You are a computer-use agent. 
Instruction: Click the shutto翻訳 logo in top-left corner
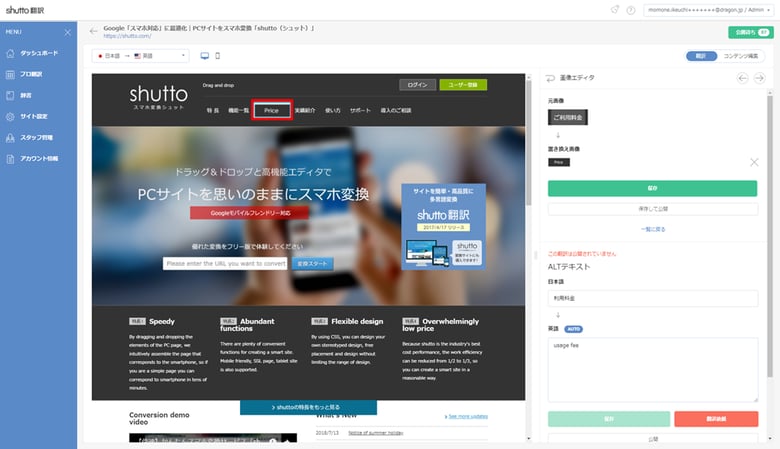pyautogui.click(x=25, y=10)
